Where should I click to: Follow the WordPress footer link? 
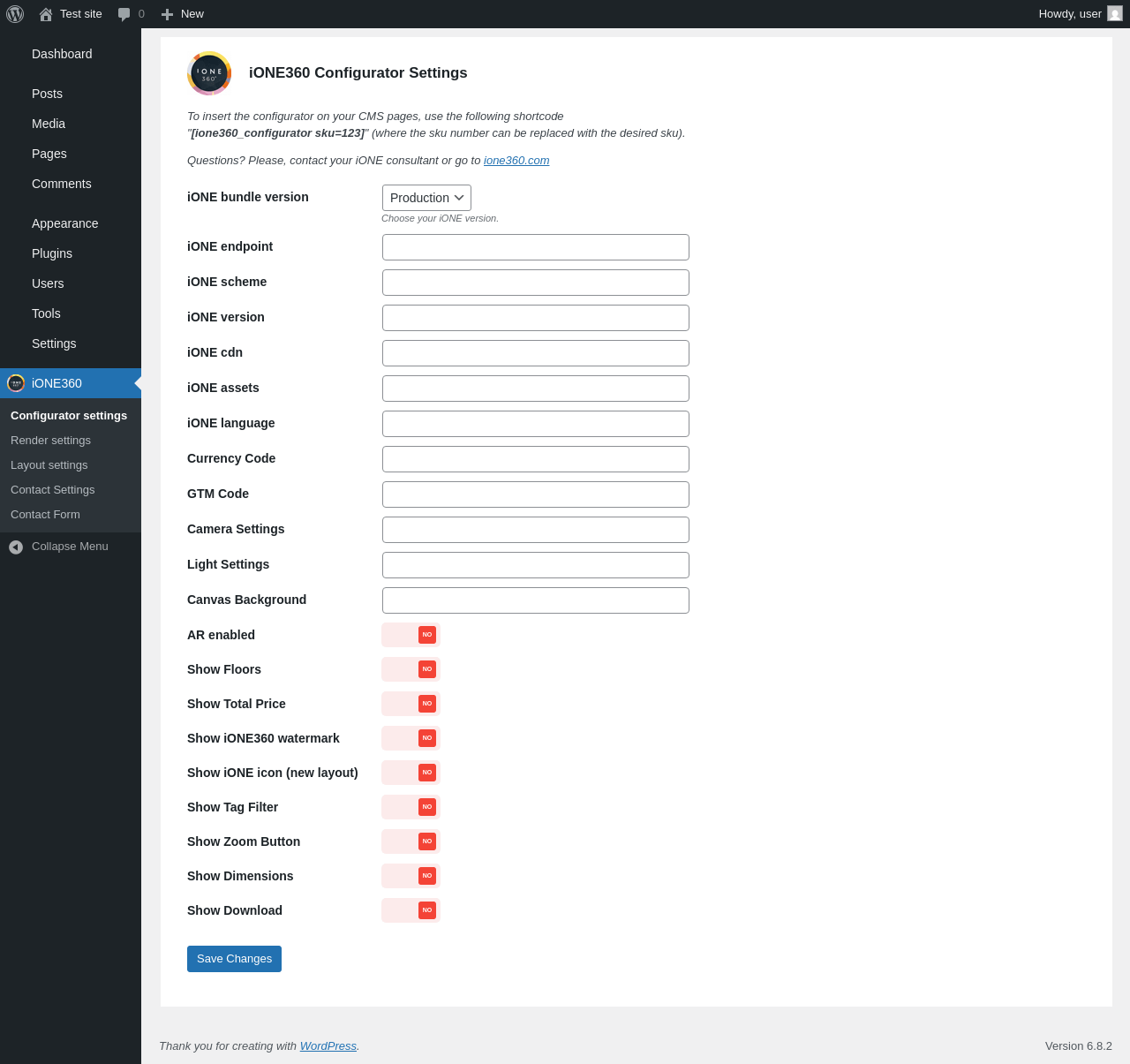click(x=328, y=1046)
